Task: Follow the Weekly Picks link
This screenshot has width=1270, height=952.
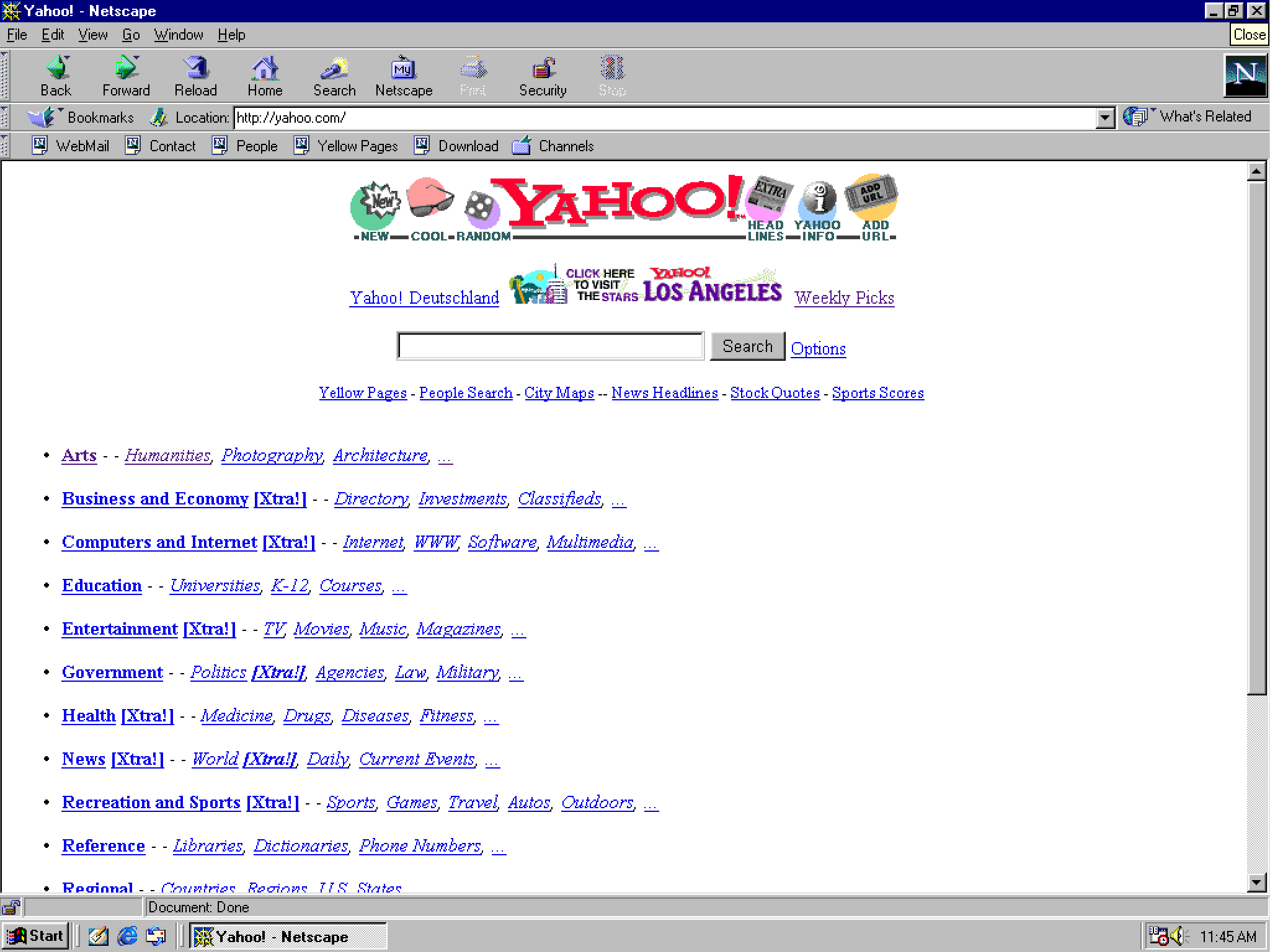Action: 844,297
